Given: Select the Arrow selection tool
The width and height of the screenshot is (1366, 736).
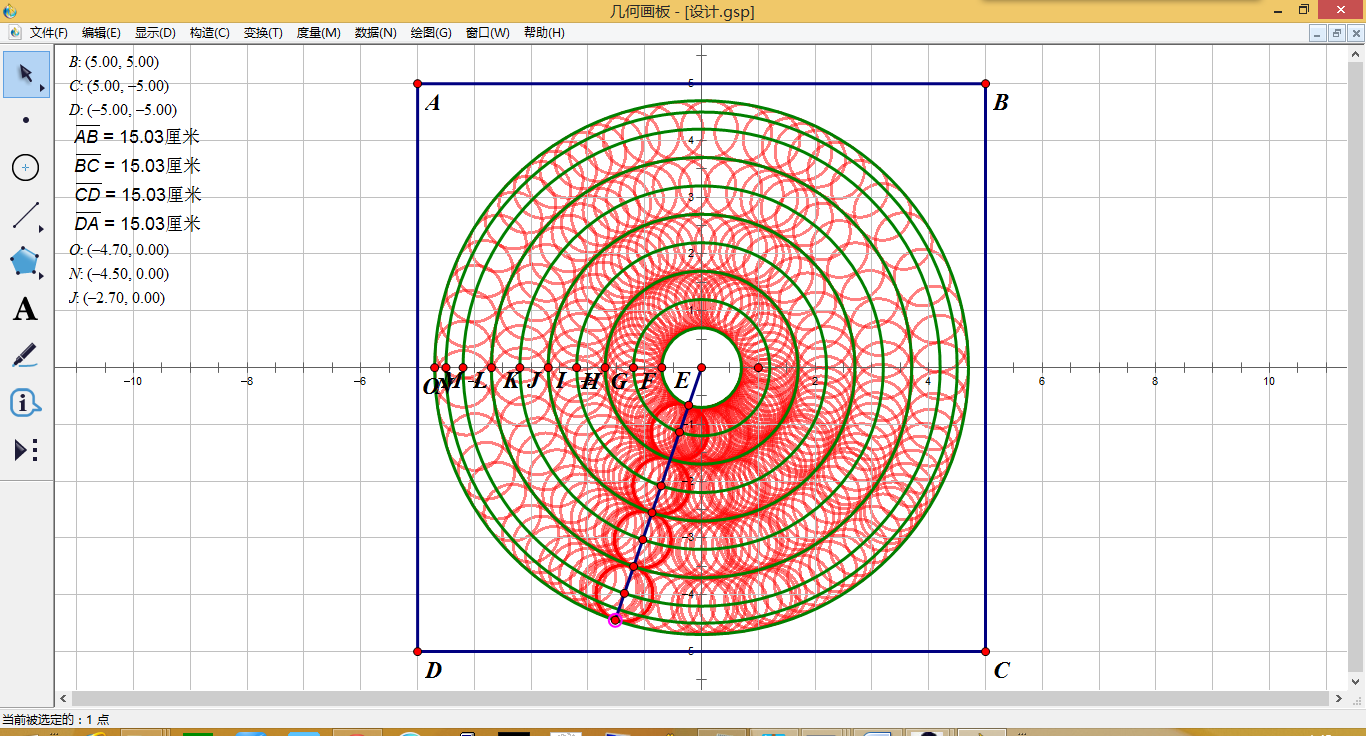Looking at the screenshot, I should click(x=26, y=74).
